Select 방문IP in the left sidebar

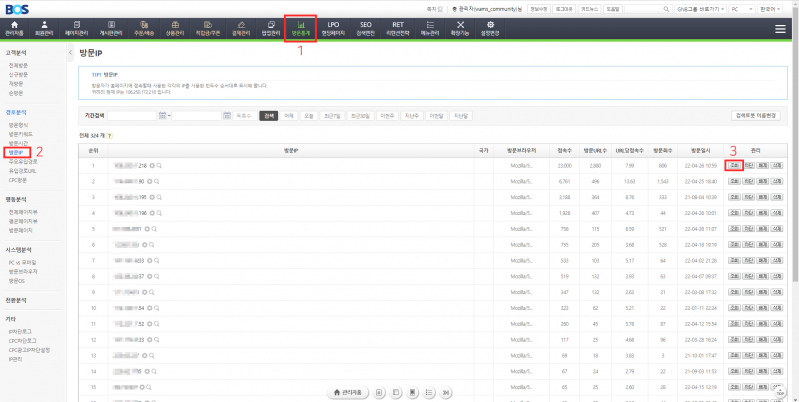click(x=16, y=153)
